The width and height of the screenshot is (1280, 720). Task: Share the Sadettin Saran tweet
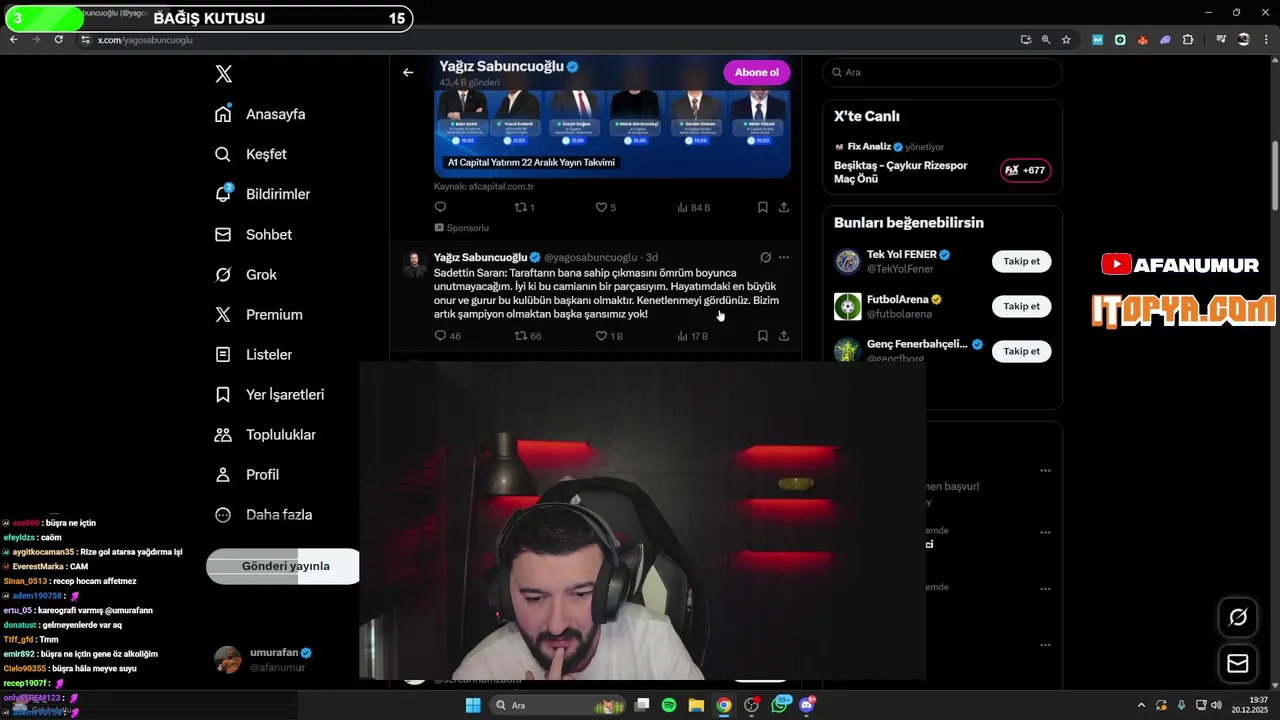[784, 336]
